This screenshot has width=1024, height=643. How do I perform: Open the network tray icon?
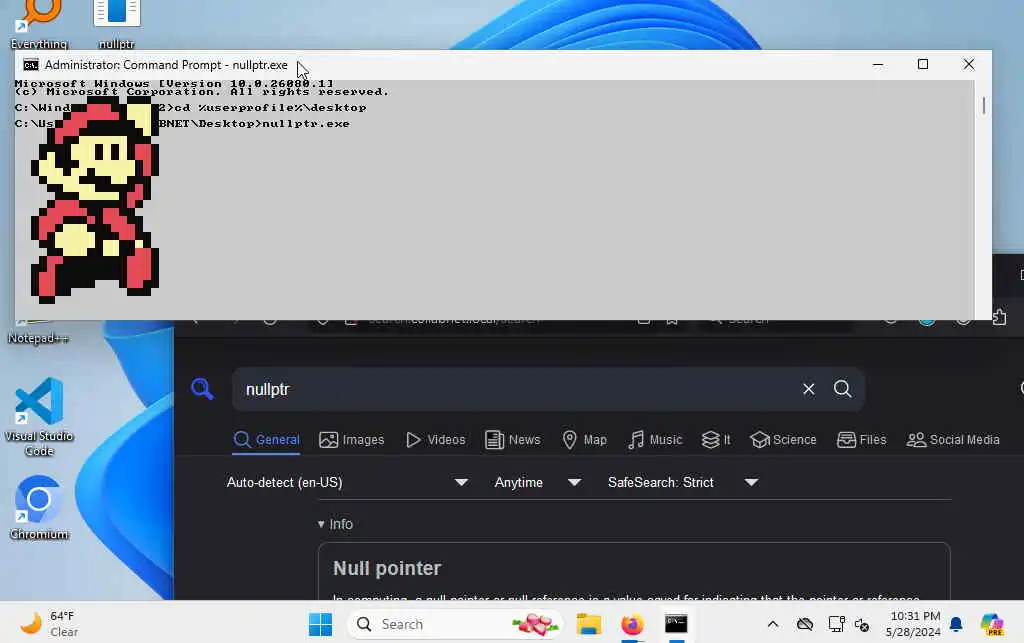click(836, 625)
